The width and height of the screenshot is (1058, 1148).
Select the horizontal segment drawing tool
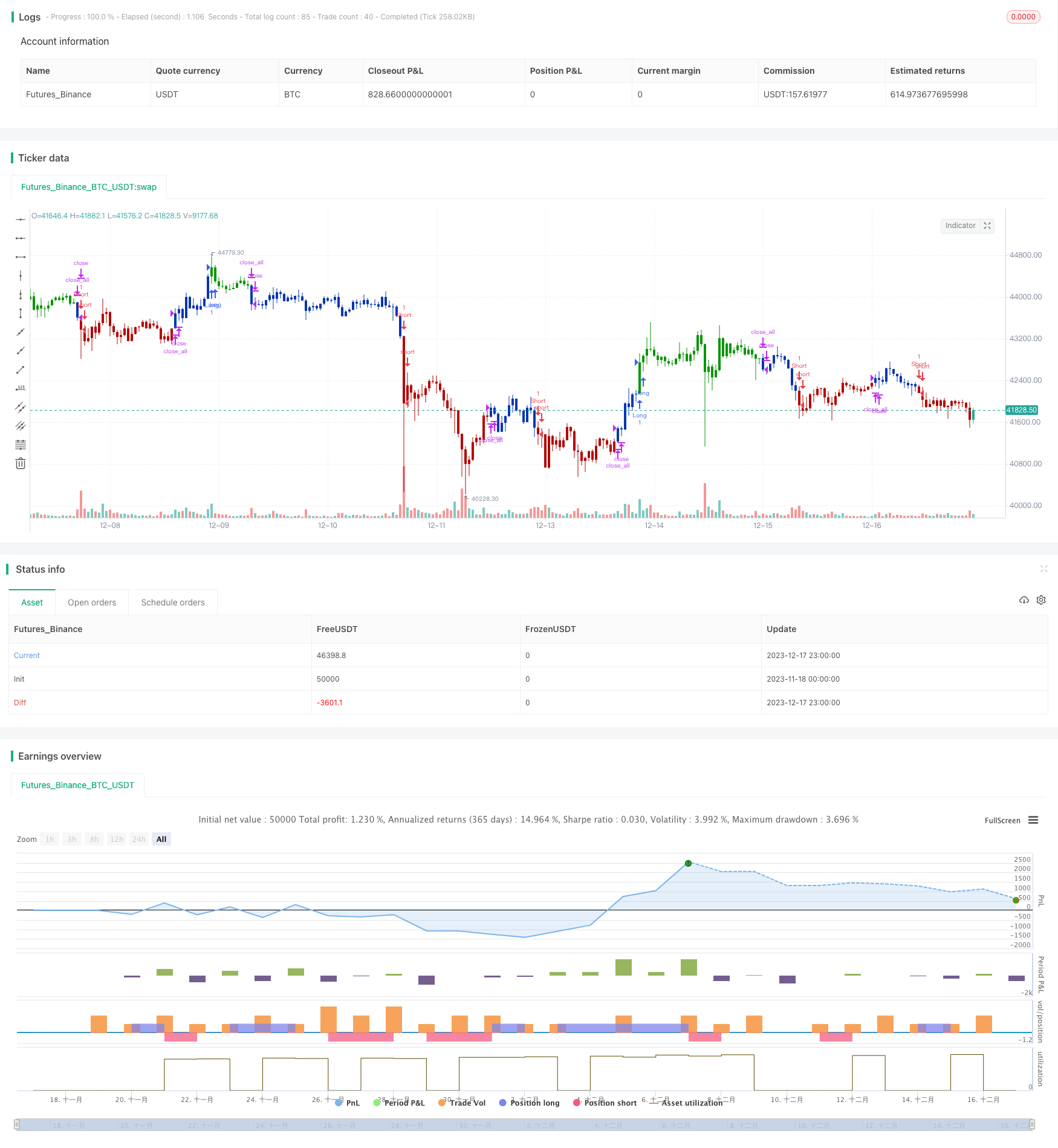[x=21, y=257]
